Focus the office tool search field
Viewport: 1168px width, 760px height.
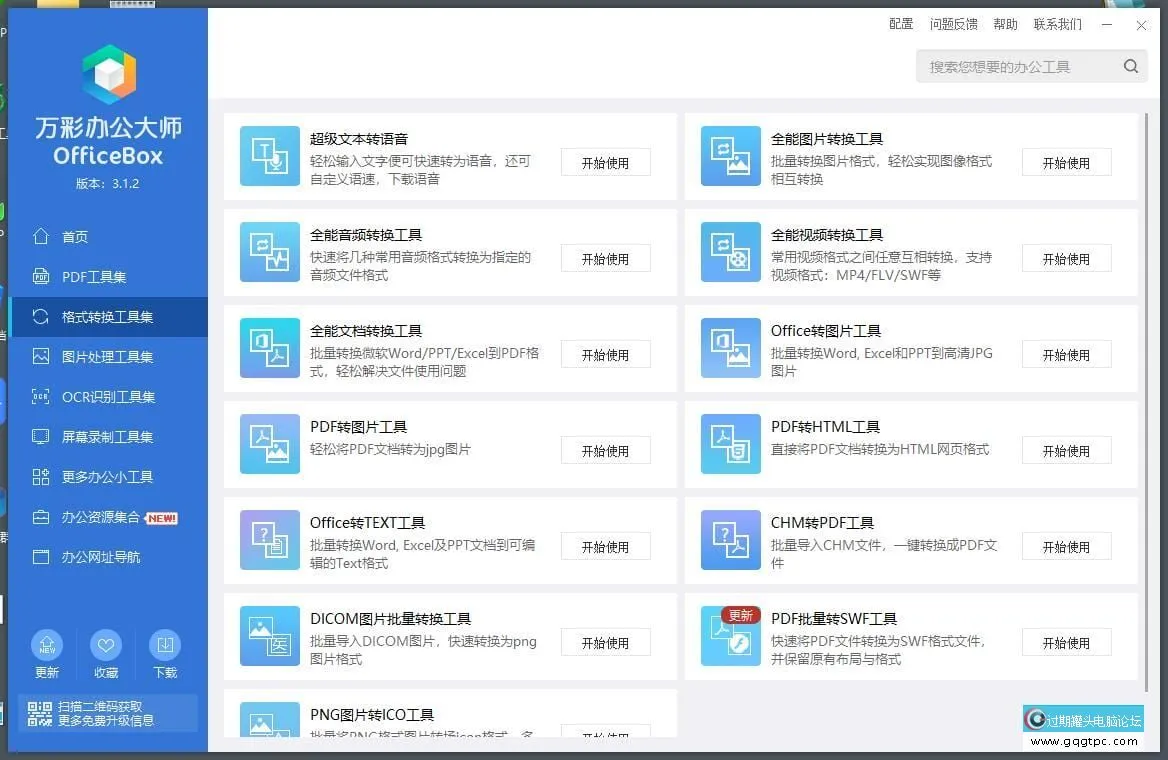[x=1015, y=67]
